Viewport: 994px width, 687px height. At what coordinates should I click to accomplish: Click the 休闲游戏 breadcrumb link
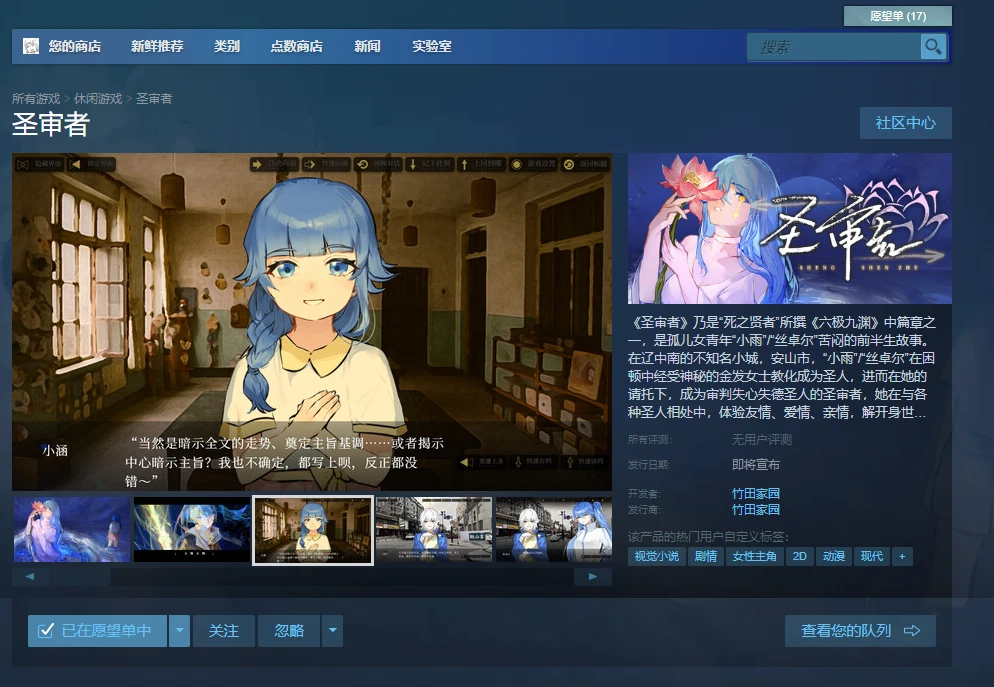point(98,99)
